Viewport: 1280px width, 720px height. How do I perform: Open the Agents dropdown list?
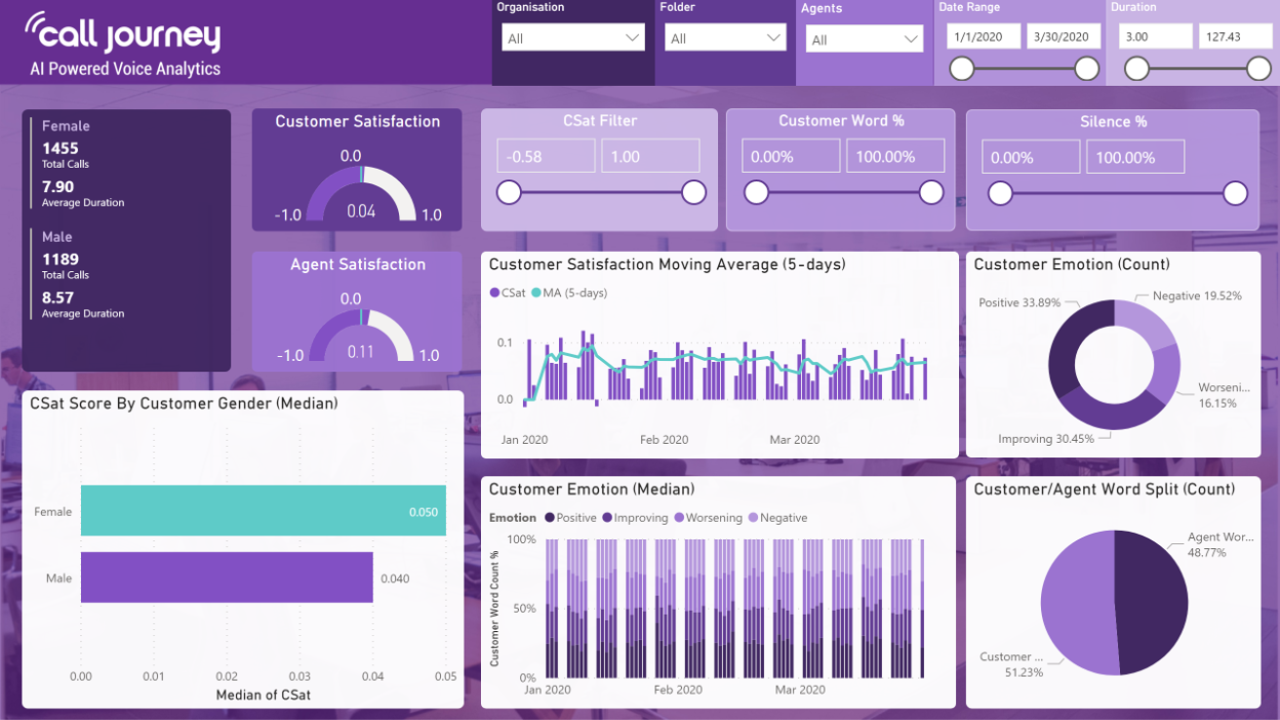[864, 39]
